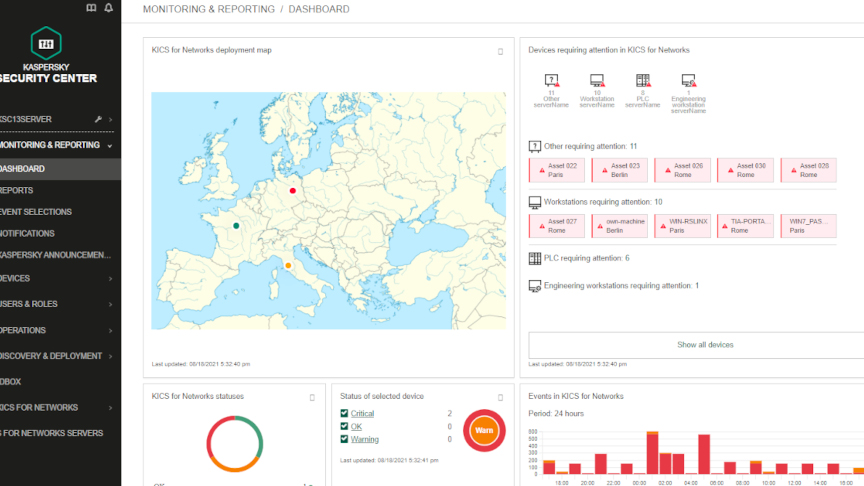Expand the Users & Roles chevron
This screenshot has height=486, width=864.
(110, 304)
